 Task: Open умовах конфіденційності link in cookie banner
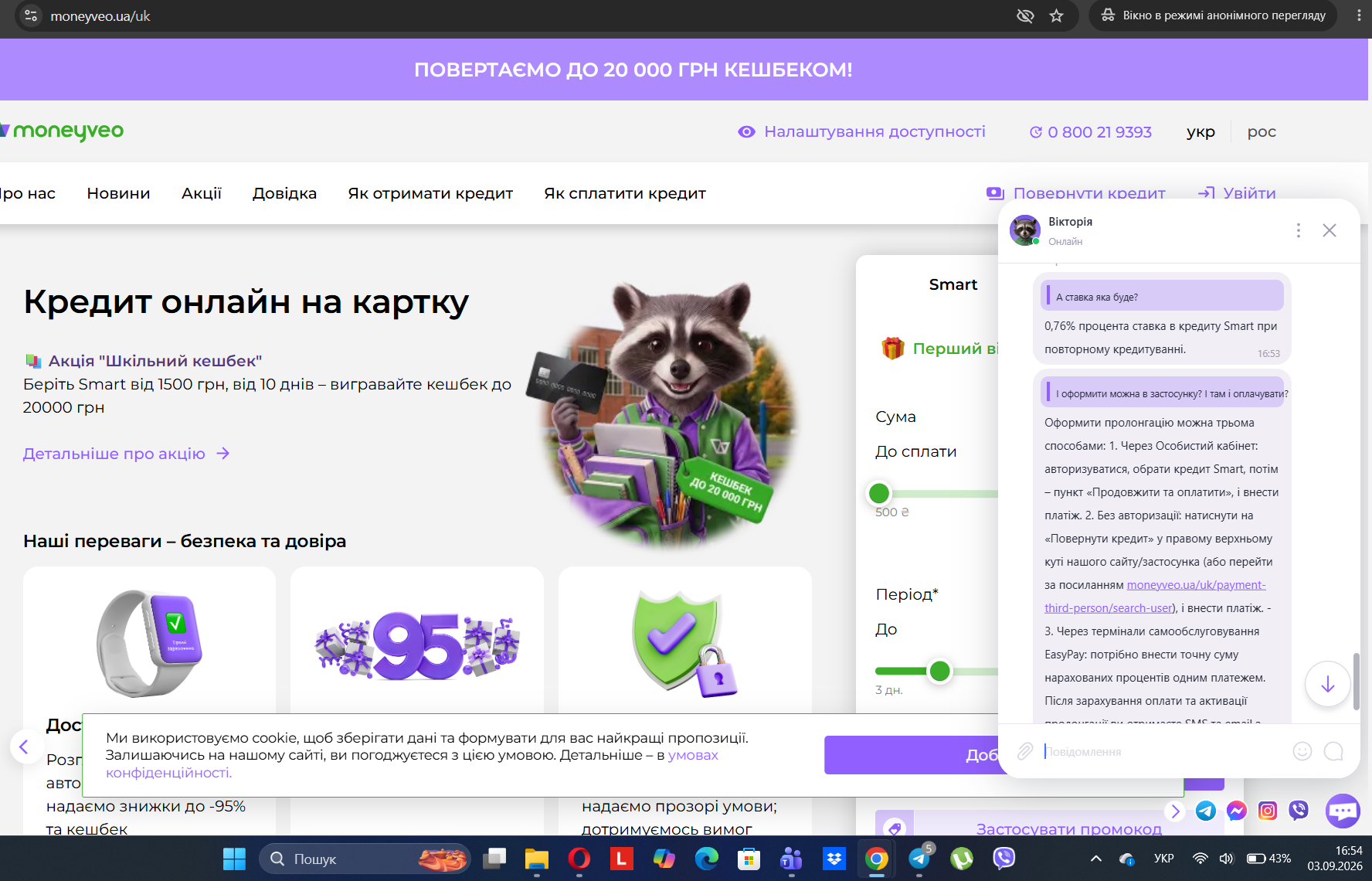click(412, 764)
